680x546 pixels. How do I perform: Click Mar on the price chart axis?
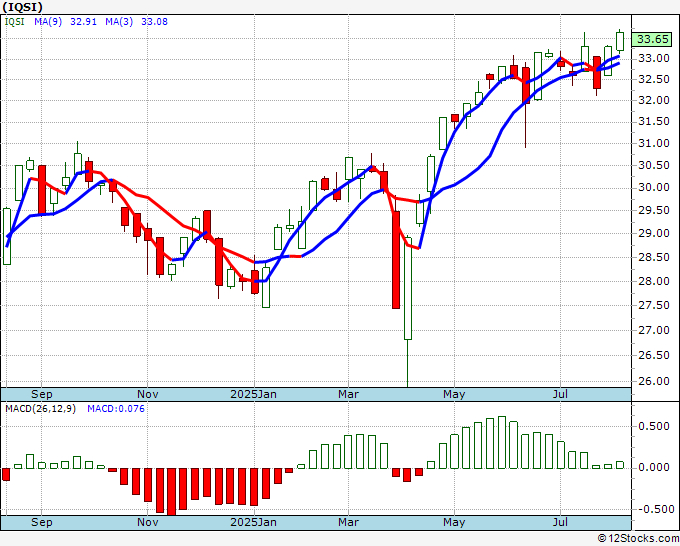[348, 394]
